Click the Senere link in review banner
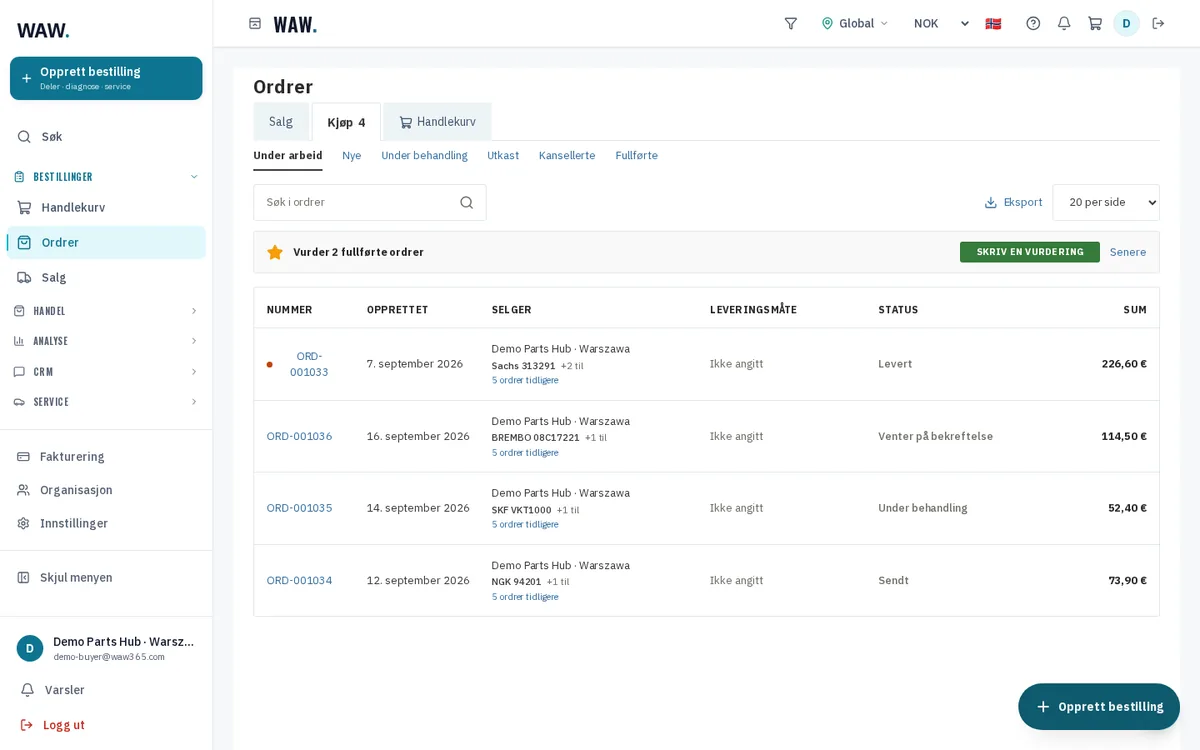 point(1128,252)
